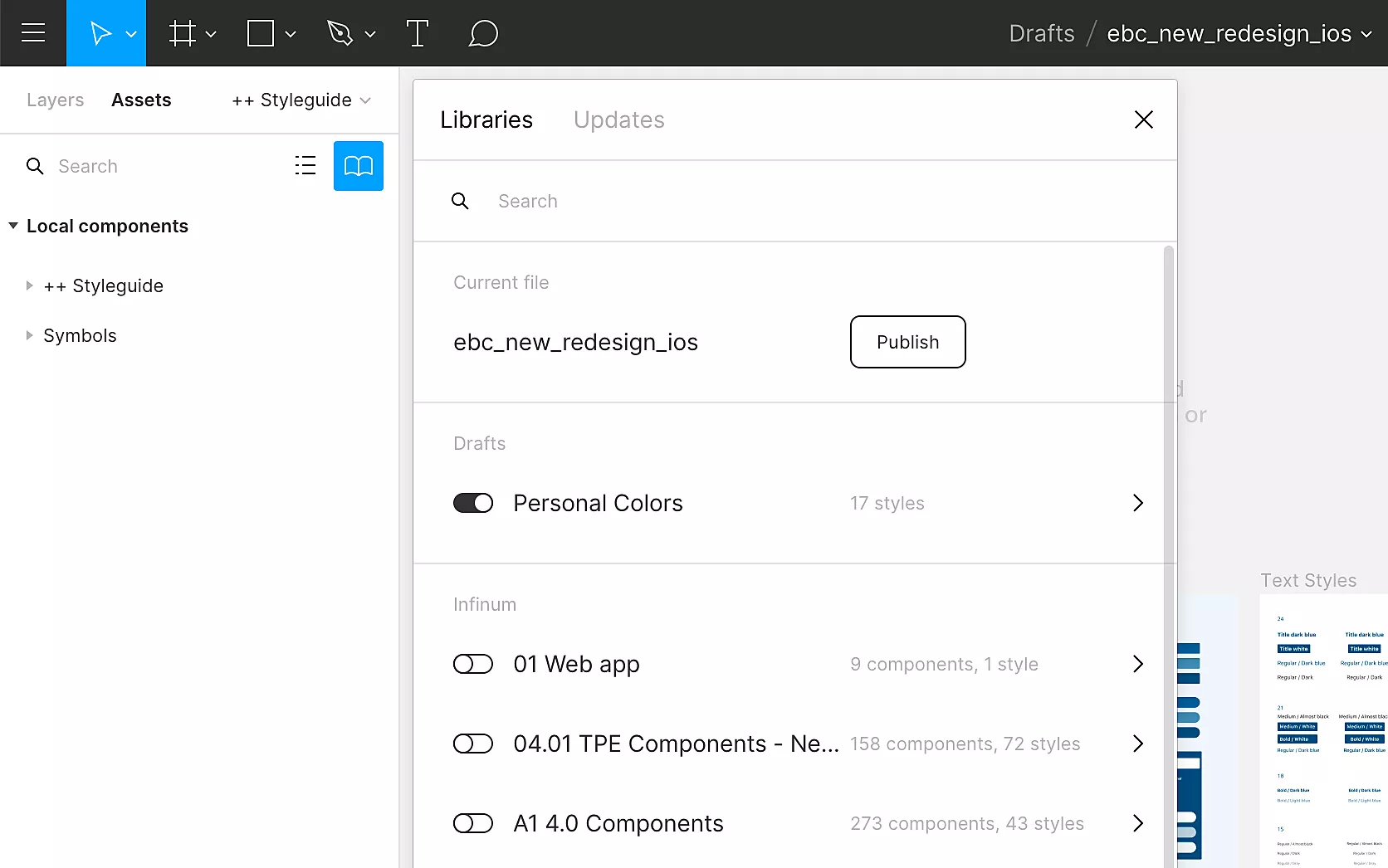Select the Text tool
This screenshot has width=1388, height=868.
tap(418, 33)
